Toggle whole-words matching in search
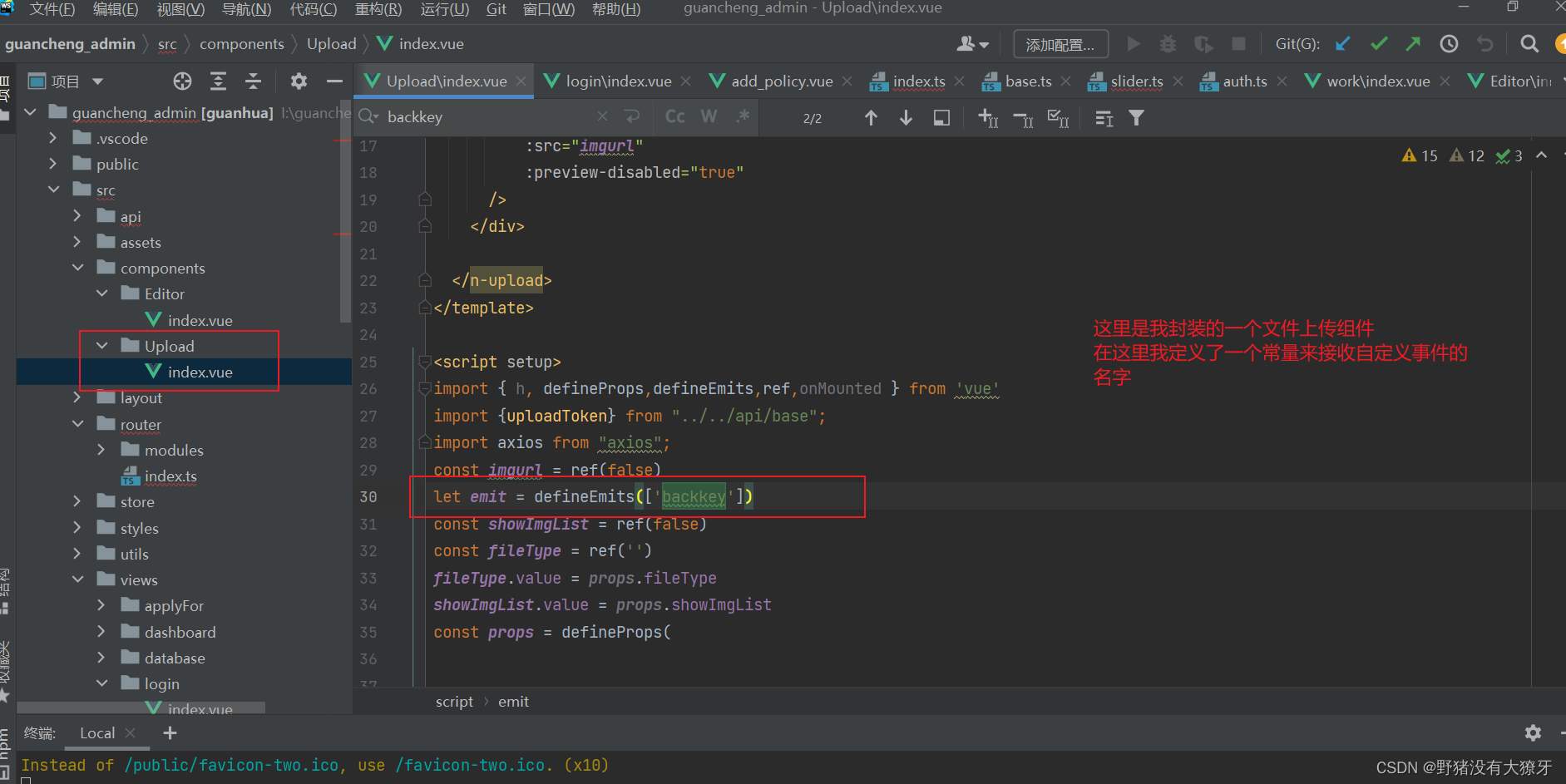The height and width of the screenshot is (784, 1566). pos(709,116)
